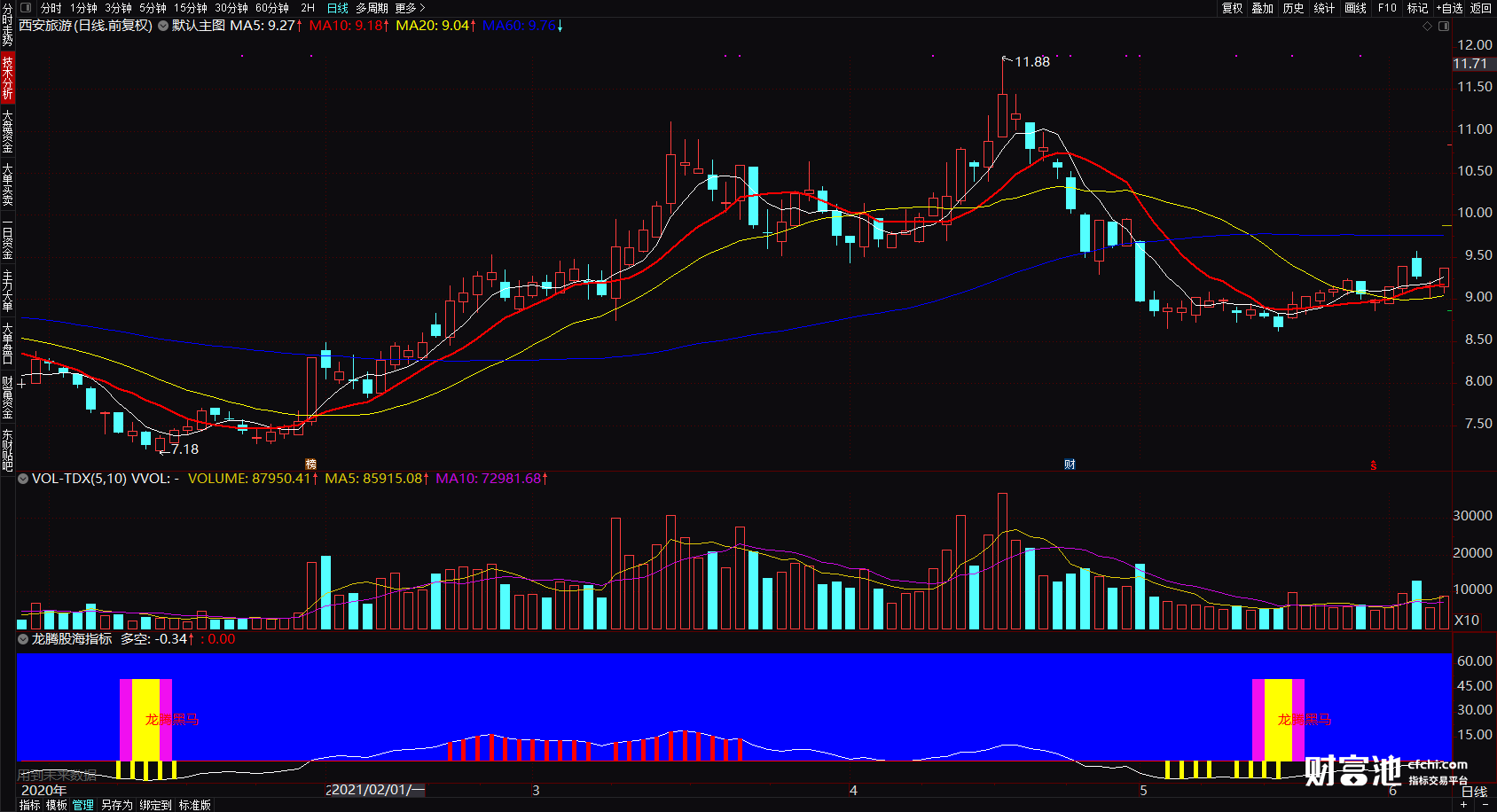Click the plus zoom icon at bottom right
1497x812 pixels.
point(1463,805)
